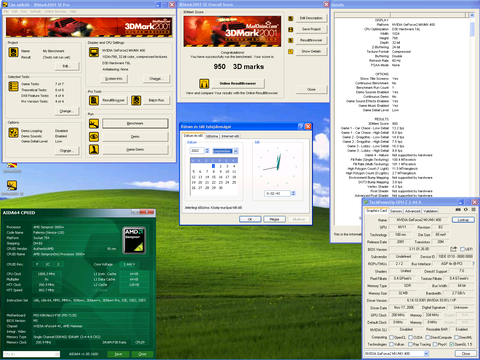This screenshot has width=480, height=360.
Task: Toggle the OpenGL 1.5 checkbox in GPU-Z
Action: (x=452, y=344)
